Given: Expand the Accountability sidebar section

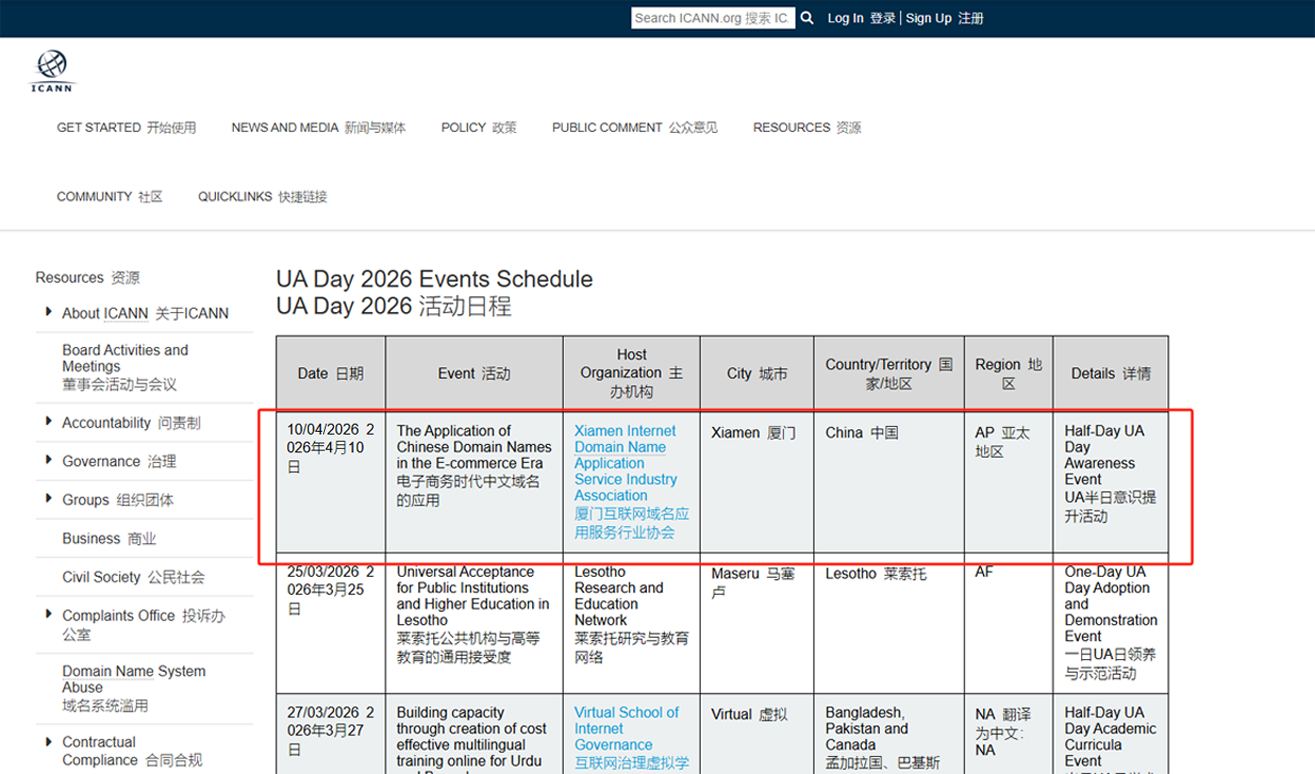Looking at the screenshot, I should click(x=48, y=423).
